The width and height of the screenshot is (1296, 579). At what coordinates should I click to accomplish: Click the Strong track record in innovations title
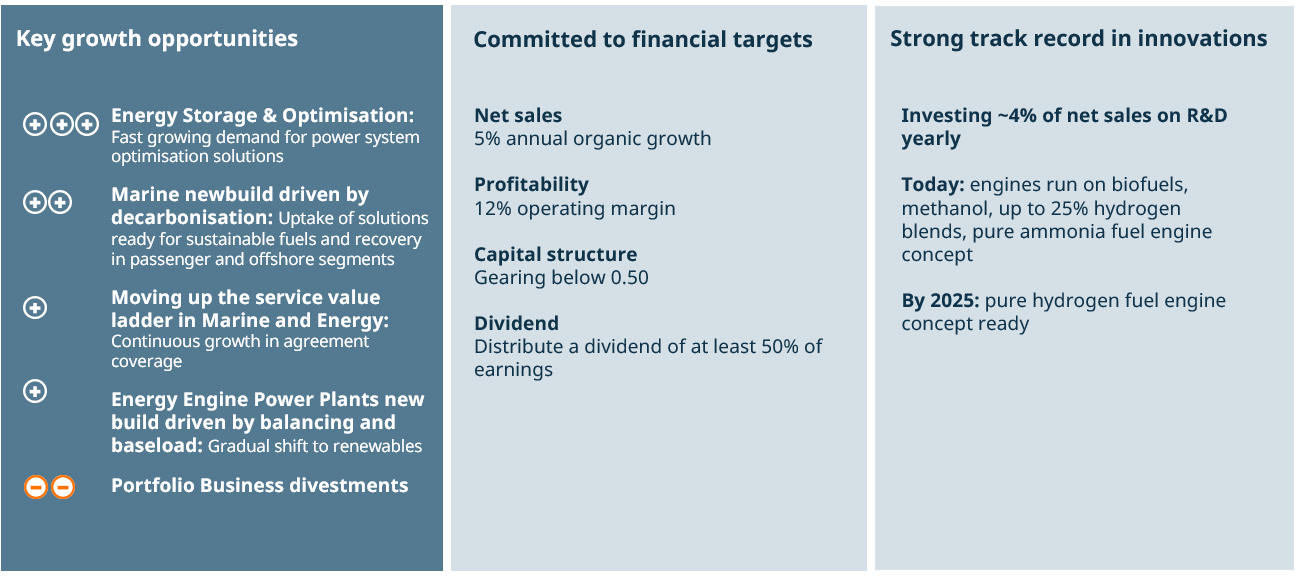pos(1078,39)
